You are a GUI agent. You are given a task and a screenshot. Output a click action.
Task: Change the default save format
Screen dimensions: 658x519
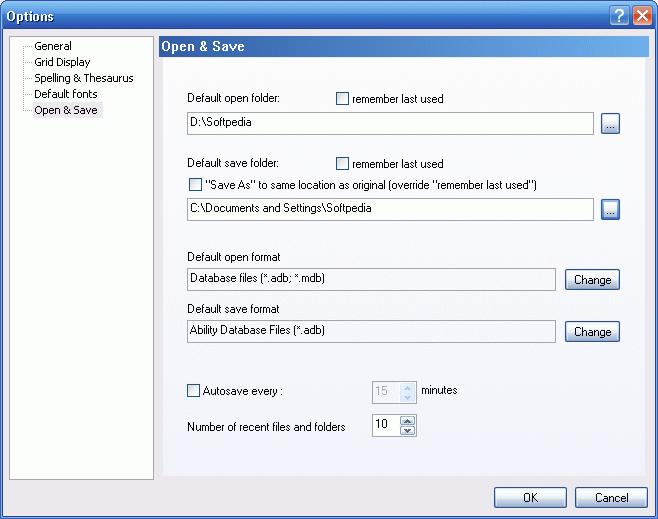point(592,331)
